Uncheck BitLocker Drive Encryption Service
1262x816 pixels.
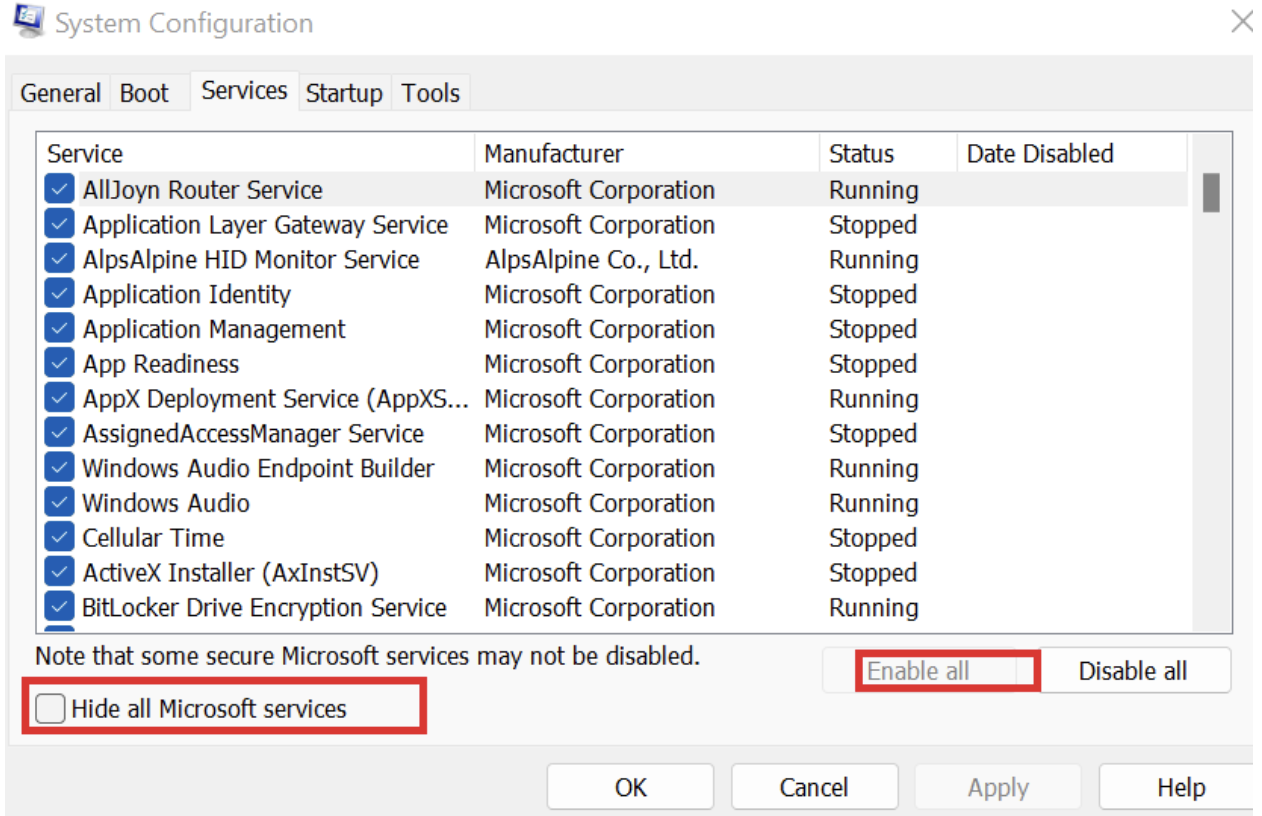pos(58,607)
